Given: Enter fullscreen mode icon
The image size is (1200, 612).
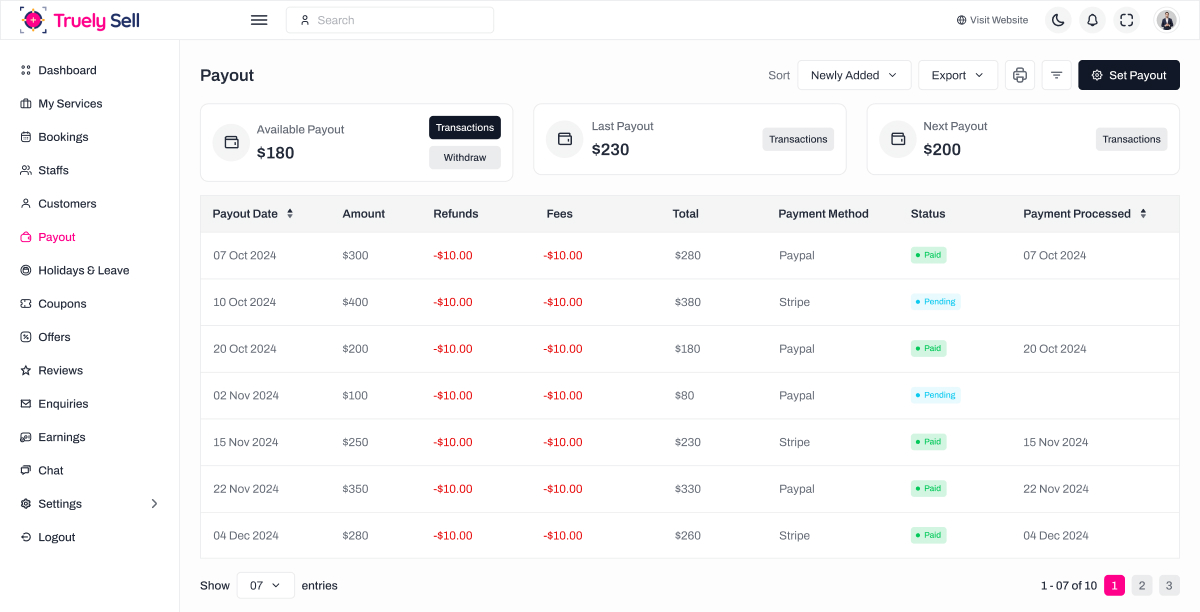Looking at the screenshot, I should coord(1127,20).
